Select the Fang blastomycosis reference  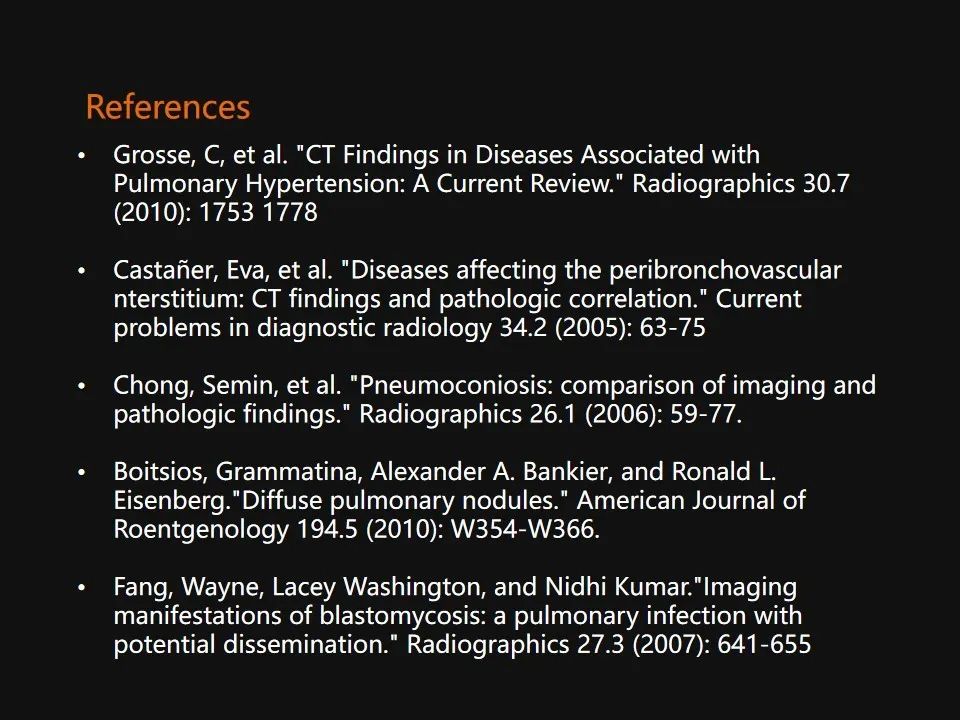pos(462,615)
